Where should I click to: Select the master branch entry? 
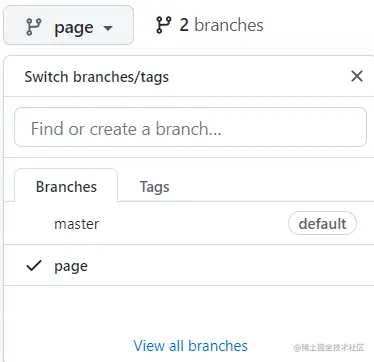pos(189,223)
